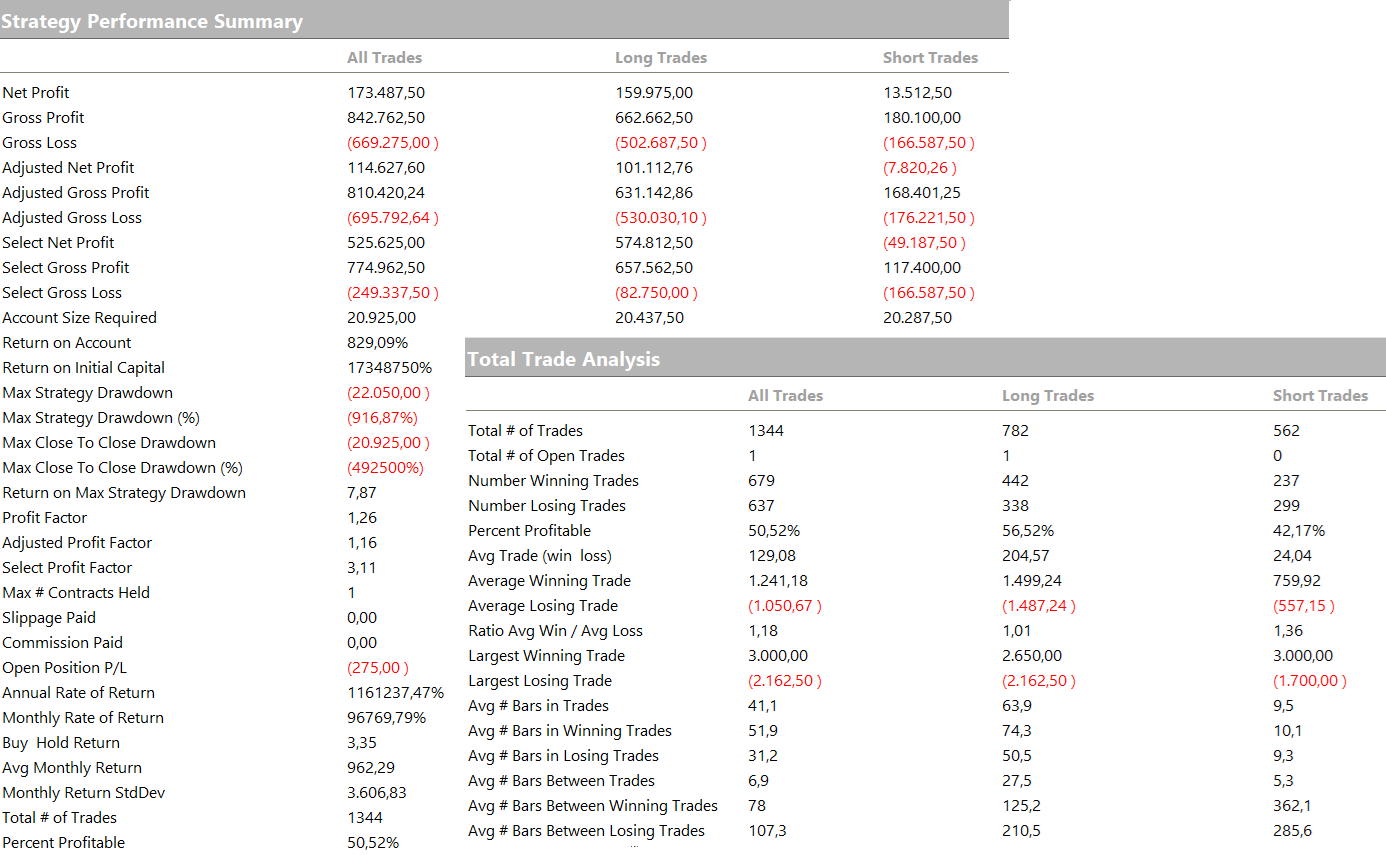
Task: Click the Return on Account value 829,09%
Action: coord(377,343)
